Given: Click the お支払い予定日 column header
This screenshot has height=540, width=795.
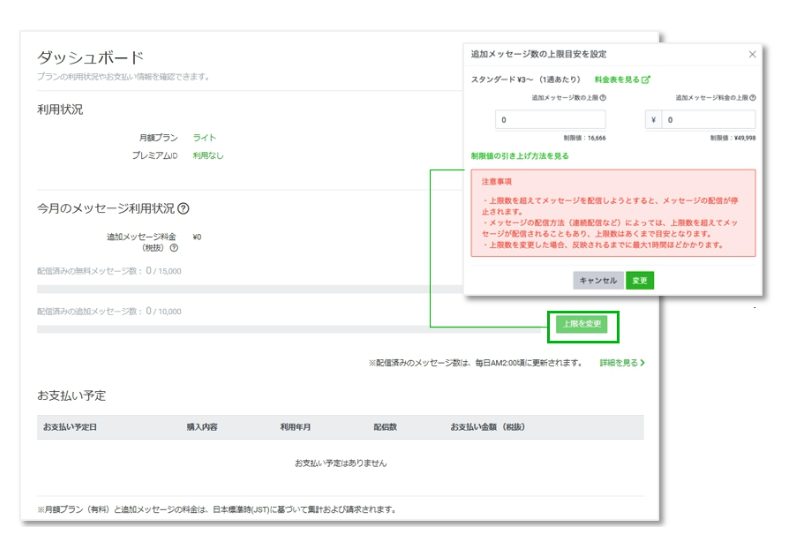Looking at the screenshot, I should pos(70,427).
